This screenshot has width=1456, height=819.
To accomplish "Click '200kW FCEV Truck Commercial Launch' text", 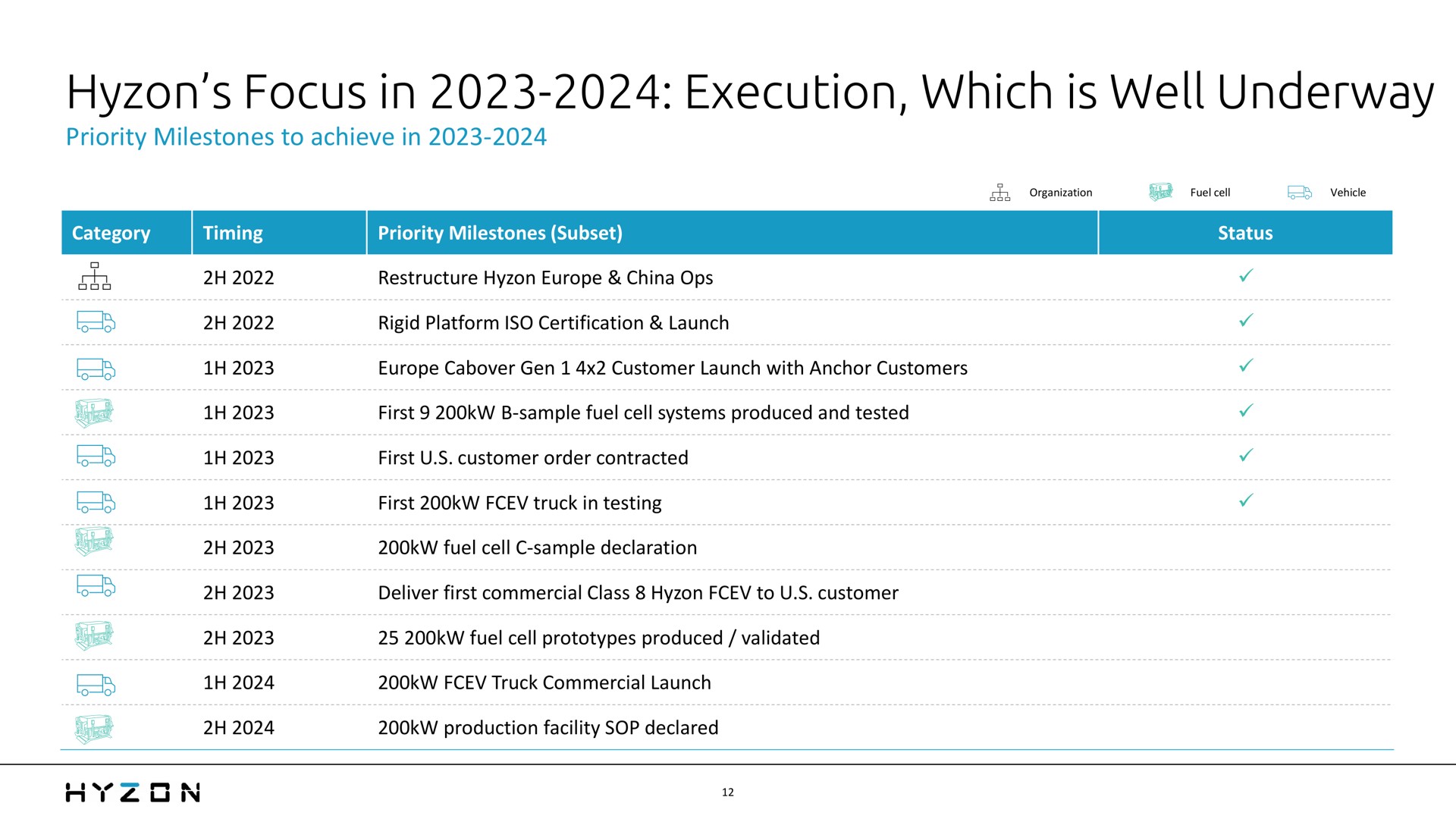I will [x=544, y=682].
